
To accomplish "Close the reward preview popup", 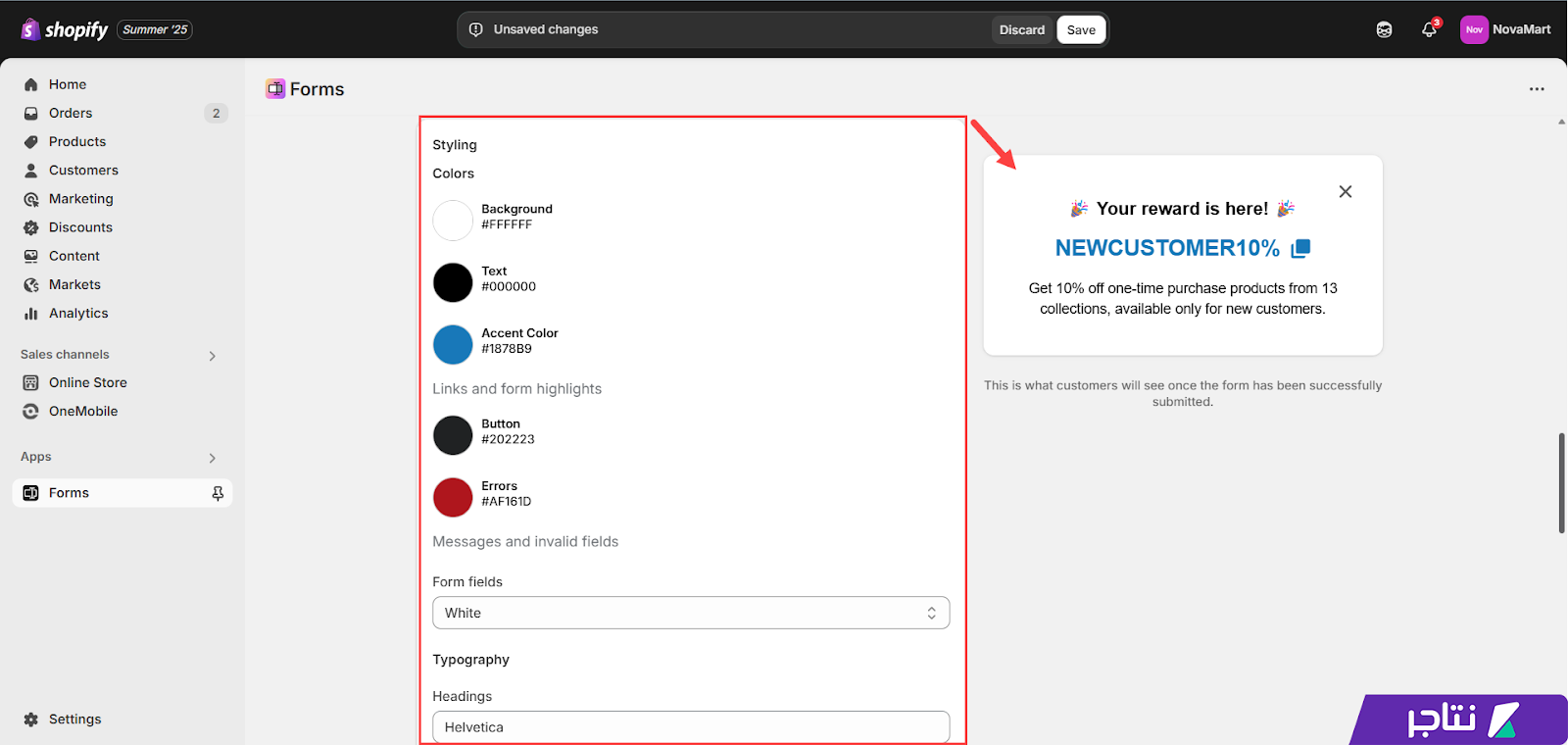I will (x=1346, y=191).
